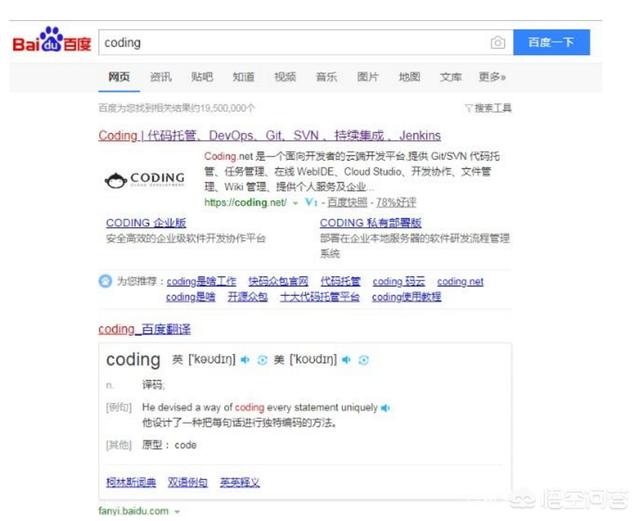Play the American pronunciation speaker icon
Image resolution: width=640 pixels, height=521 pixels.
click(347, 360)
